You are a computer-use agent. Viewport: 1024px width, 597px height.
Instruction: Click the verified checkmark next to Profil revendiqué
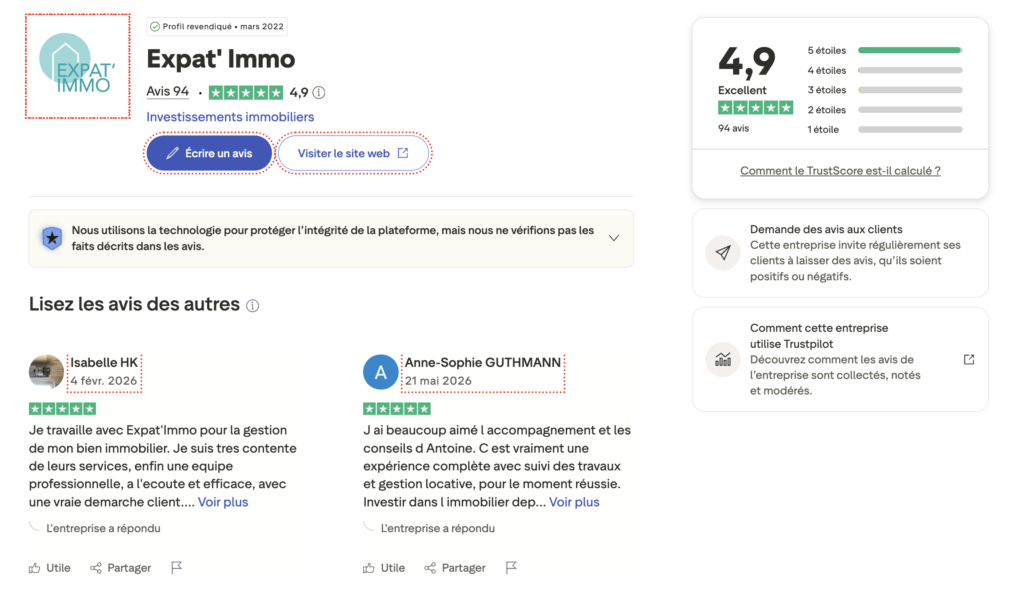point(155,27)
